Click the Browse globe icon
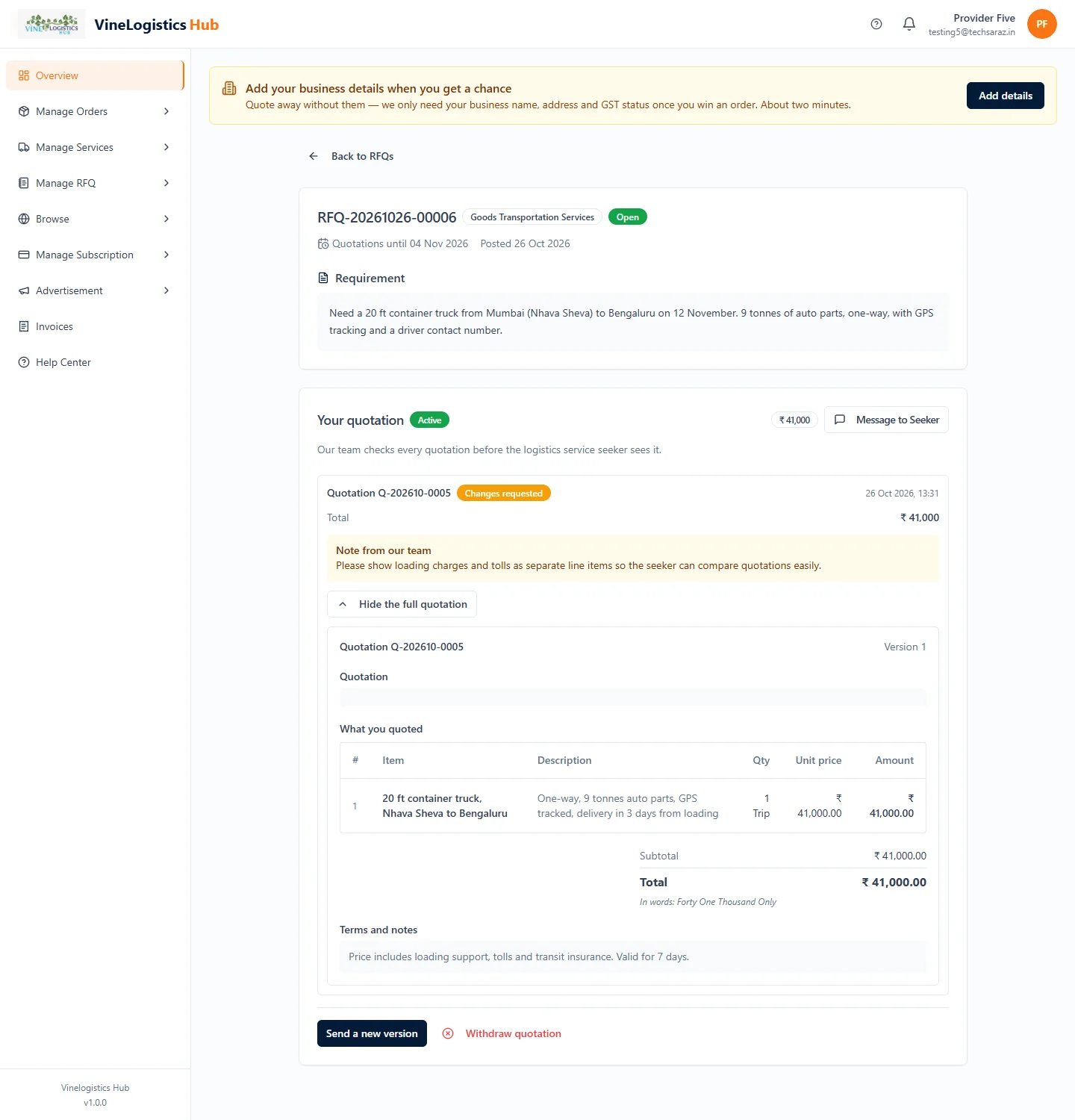Image resolution: width=1075 pixels, height=1120 pixels. 24,219
